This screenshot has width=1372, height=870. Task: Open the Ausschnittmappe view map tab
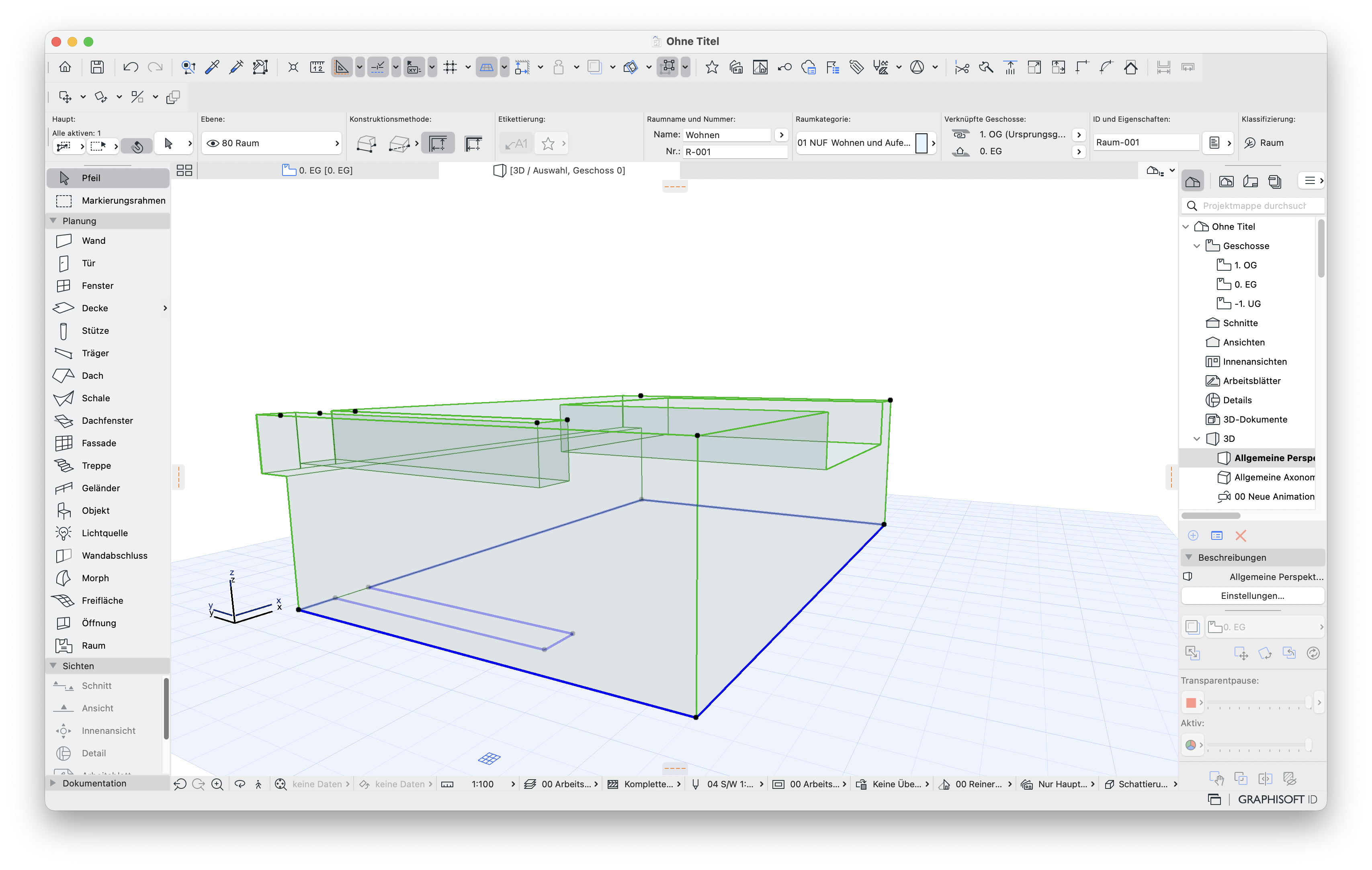pos(1226,181)
